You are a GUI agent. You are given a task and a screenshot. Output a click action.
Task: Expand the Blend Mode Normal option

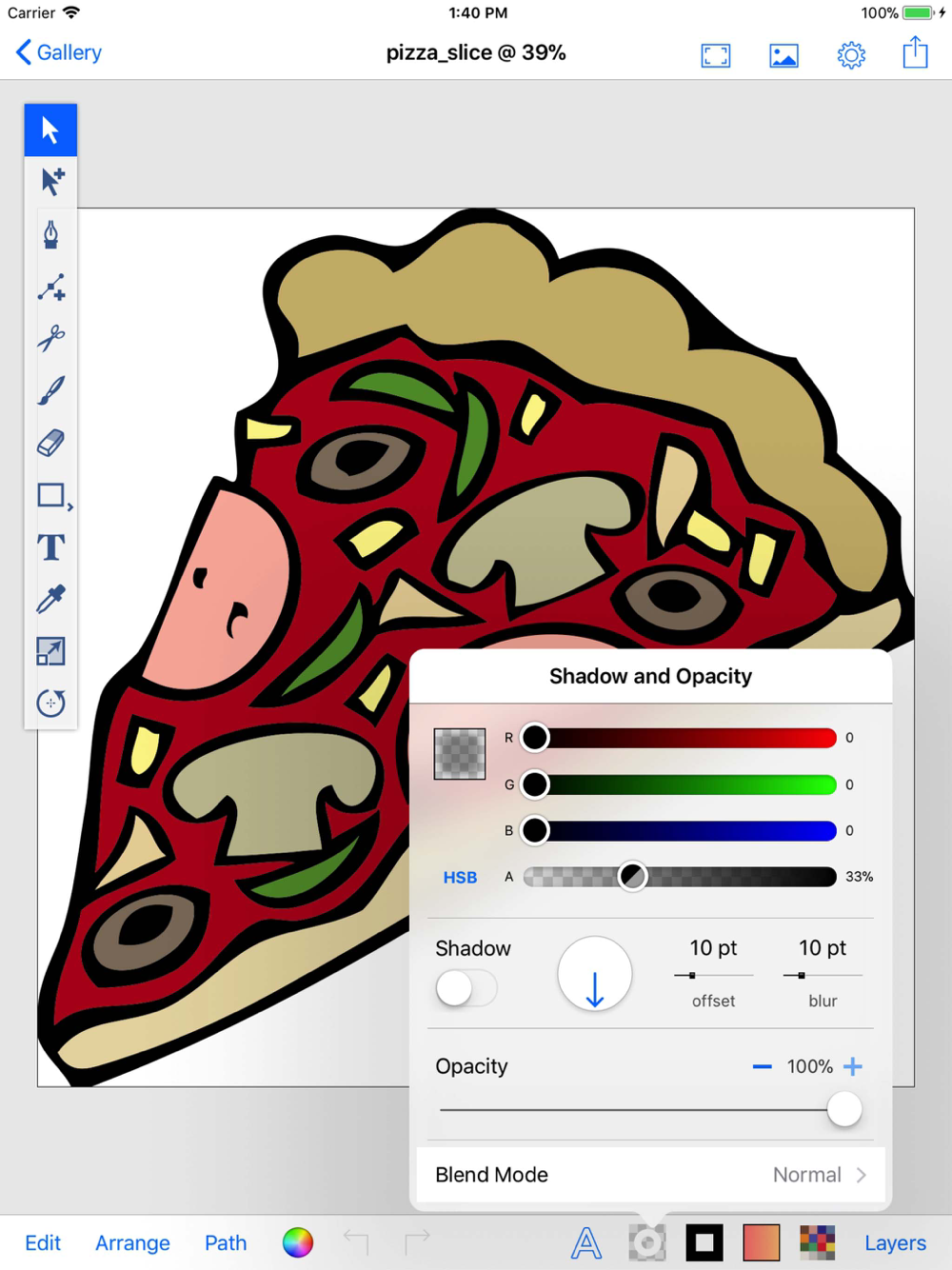point(650,1175)
